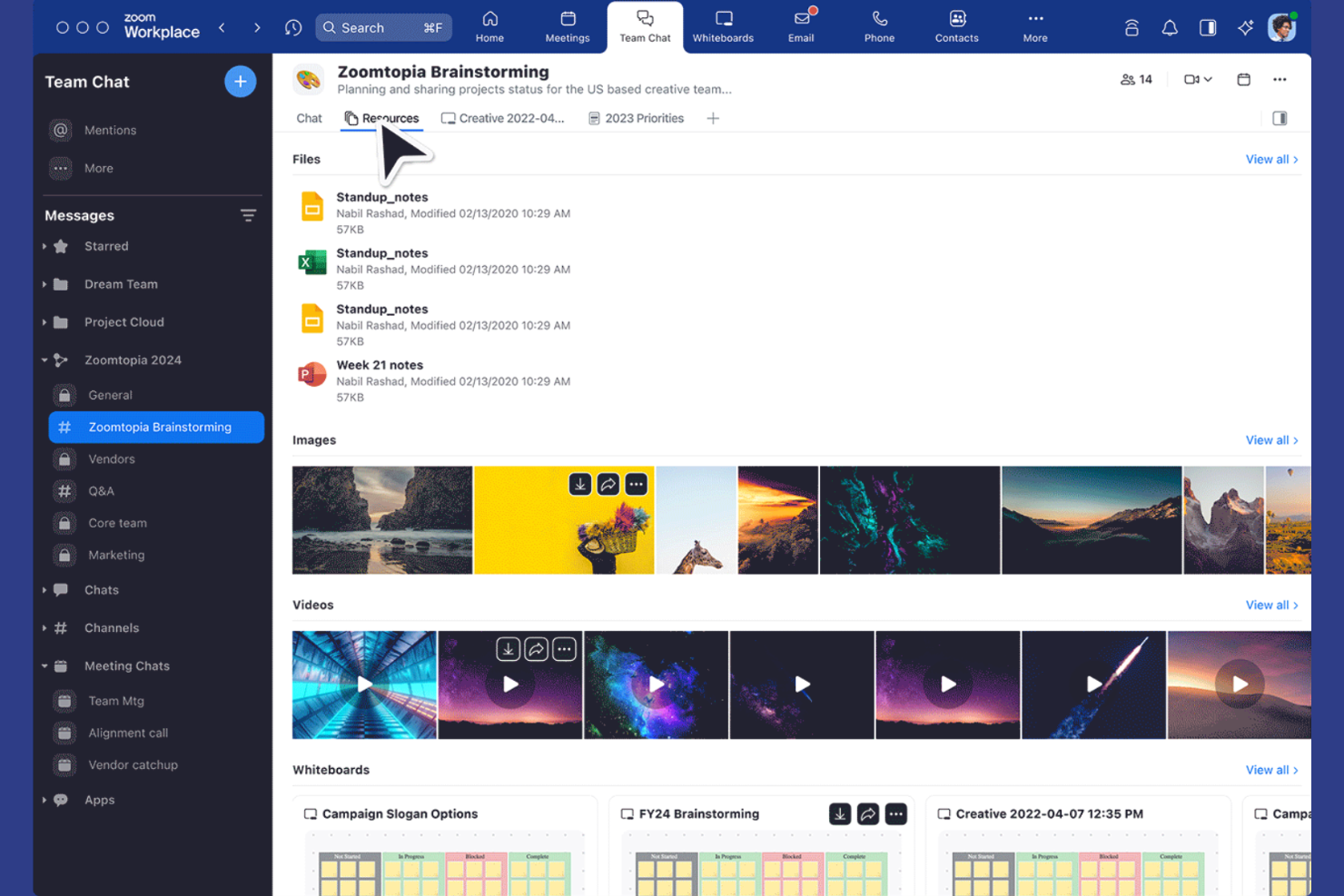Open the Contacts section
This screenshot has height=896, width=1344.
tap(957, 27)
